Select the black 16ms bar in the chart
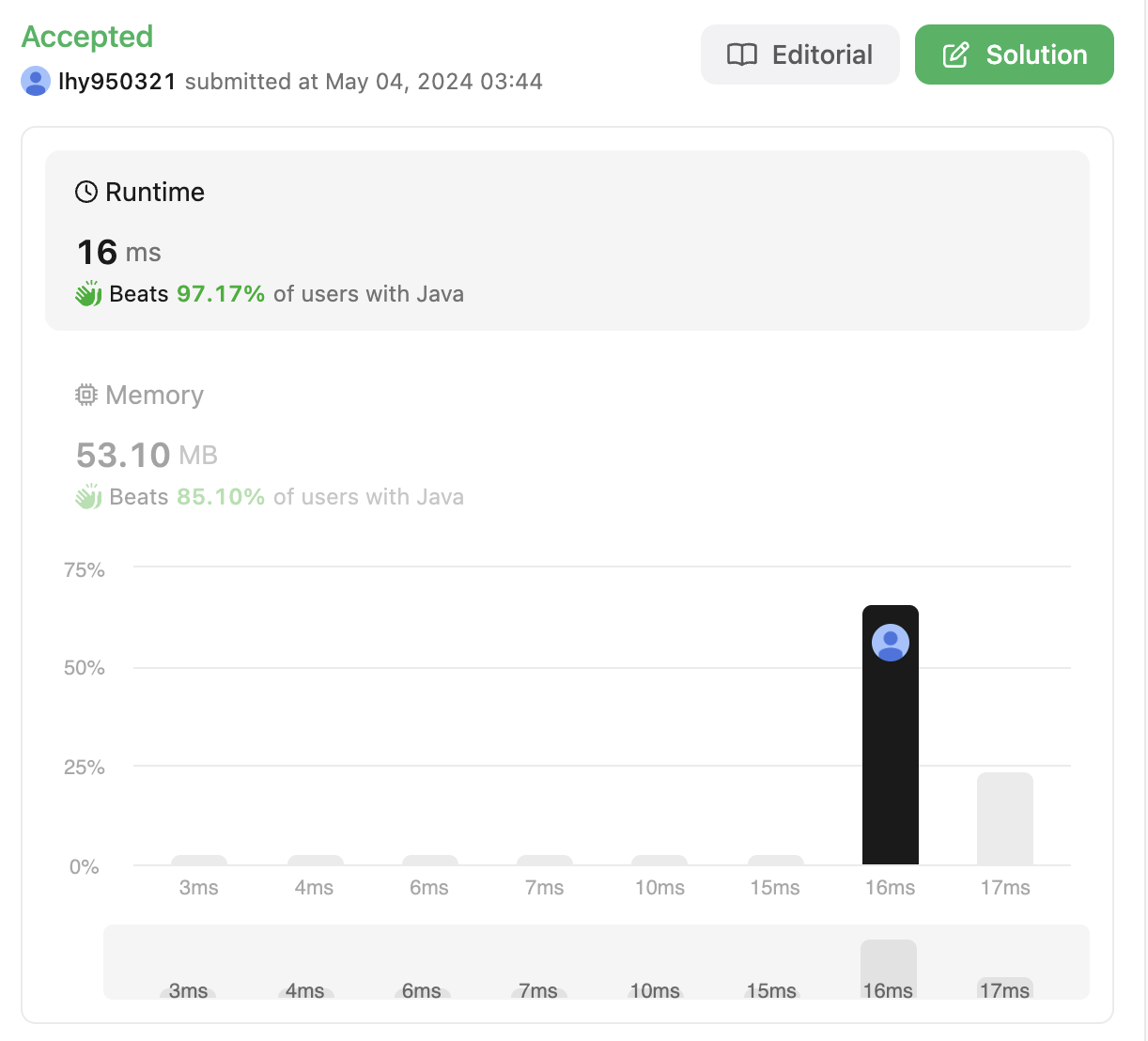Screen dimensions: 1148x1041 (x=891, y=735)
